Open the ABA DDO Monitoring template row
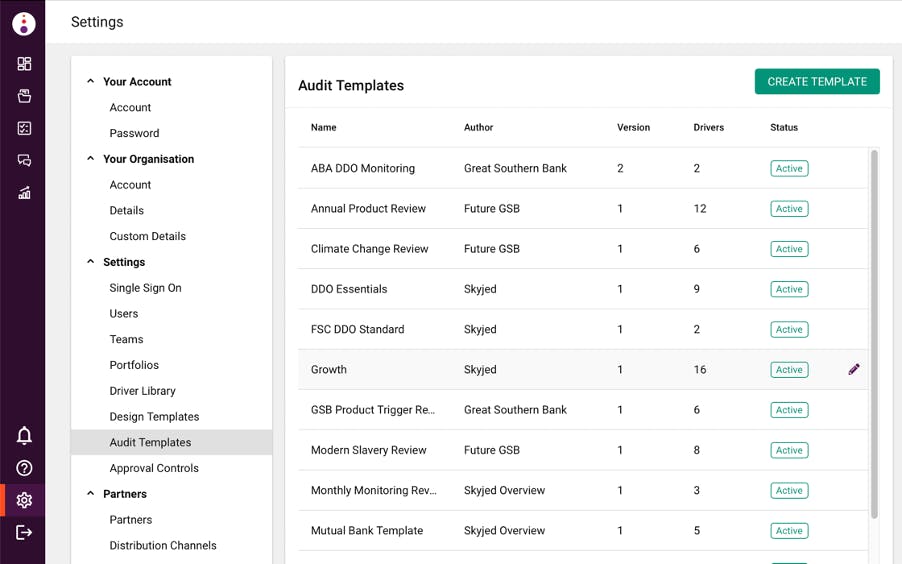The width and height of the screenshot is (902, 564). (363, 169)
